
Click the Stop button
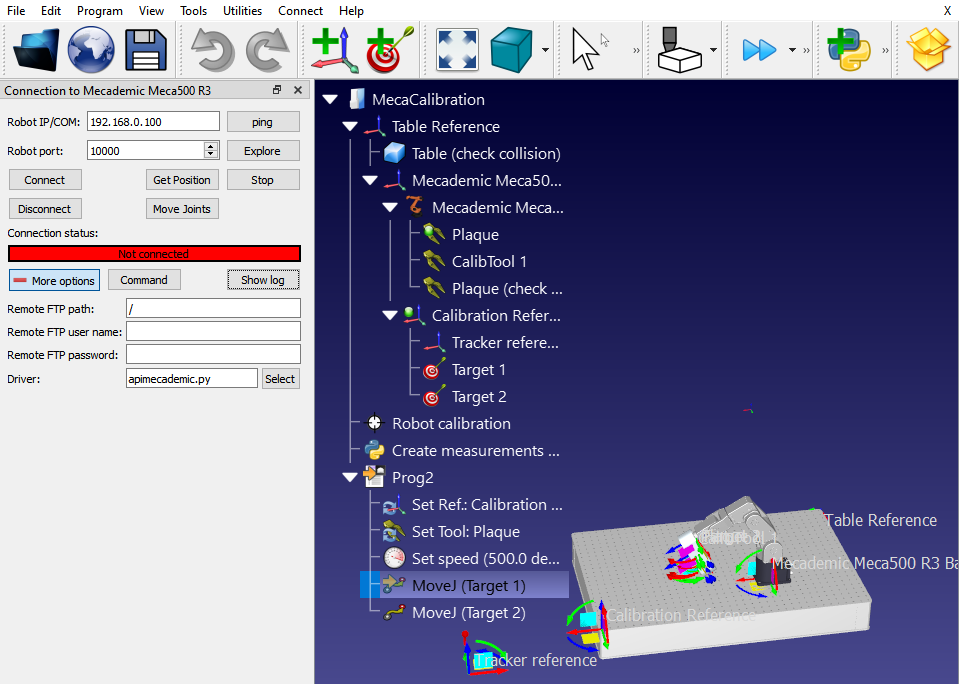(x=263, y=180)
